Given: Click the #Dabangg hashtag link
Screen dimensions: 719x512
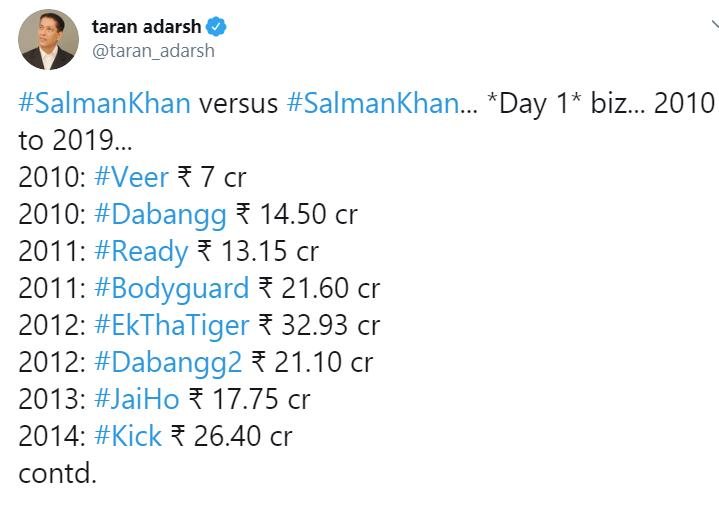Looking at the screenshot, I should [x=160, y=215].
